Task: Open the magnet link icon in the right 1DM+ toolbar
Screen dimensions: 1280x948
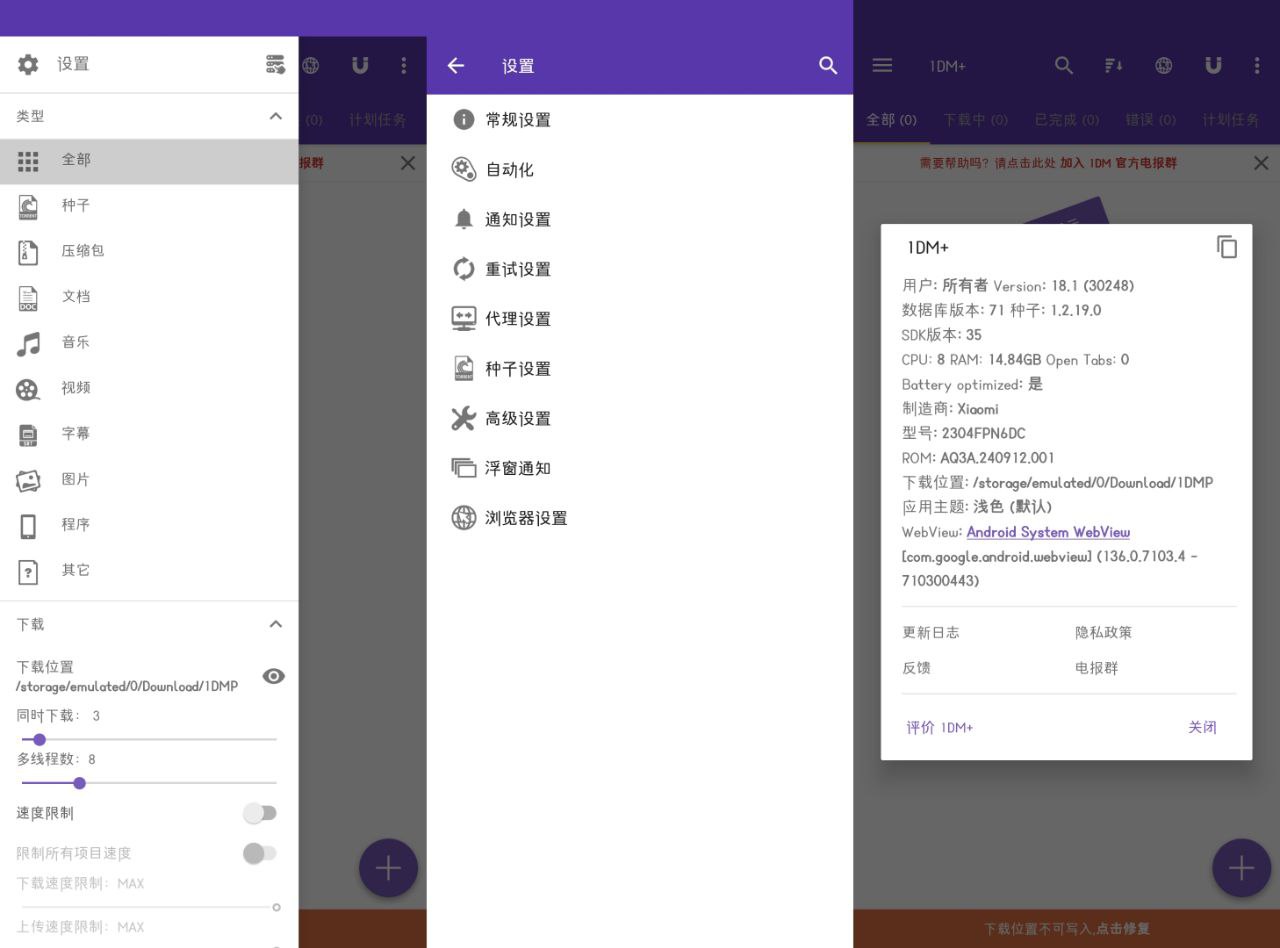Action: coord(1213,66)
